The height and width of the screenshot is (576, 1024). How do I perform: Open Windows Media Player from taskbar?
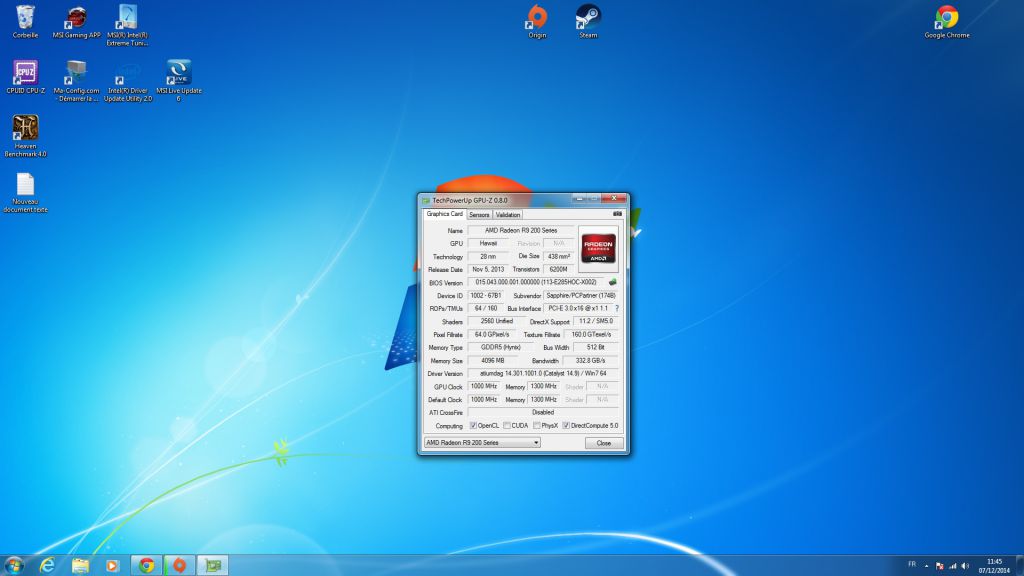click(112, 565)
